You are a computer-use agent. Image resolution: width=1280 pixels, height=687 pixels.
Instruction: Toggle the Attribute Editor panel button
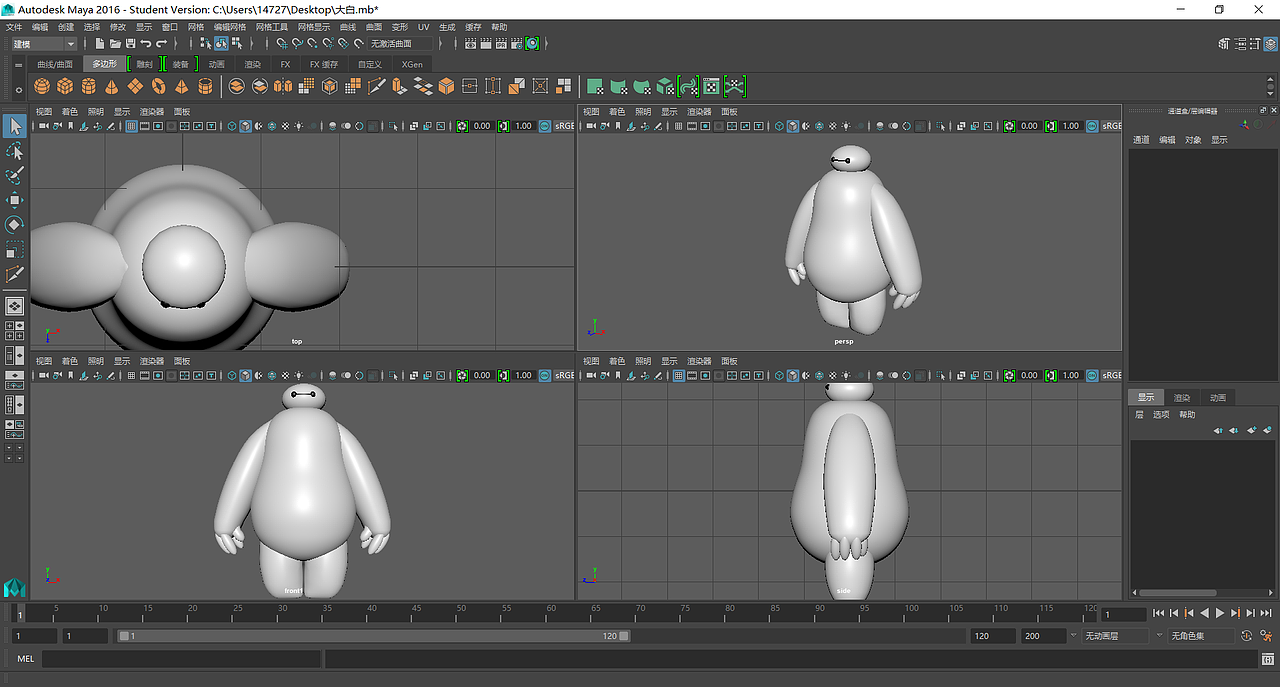click(x=1239, y=44)
